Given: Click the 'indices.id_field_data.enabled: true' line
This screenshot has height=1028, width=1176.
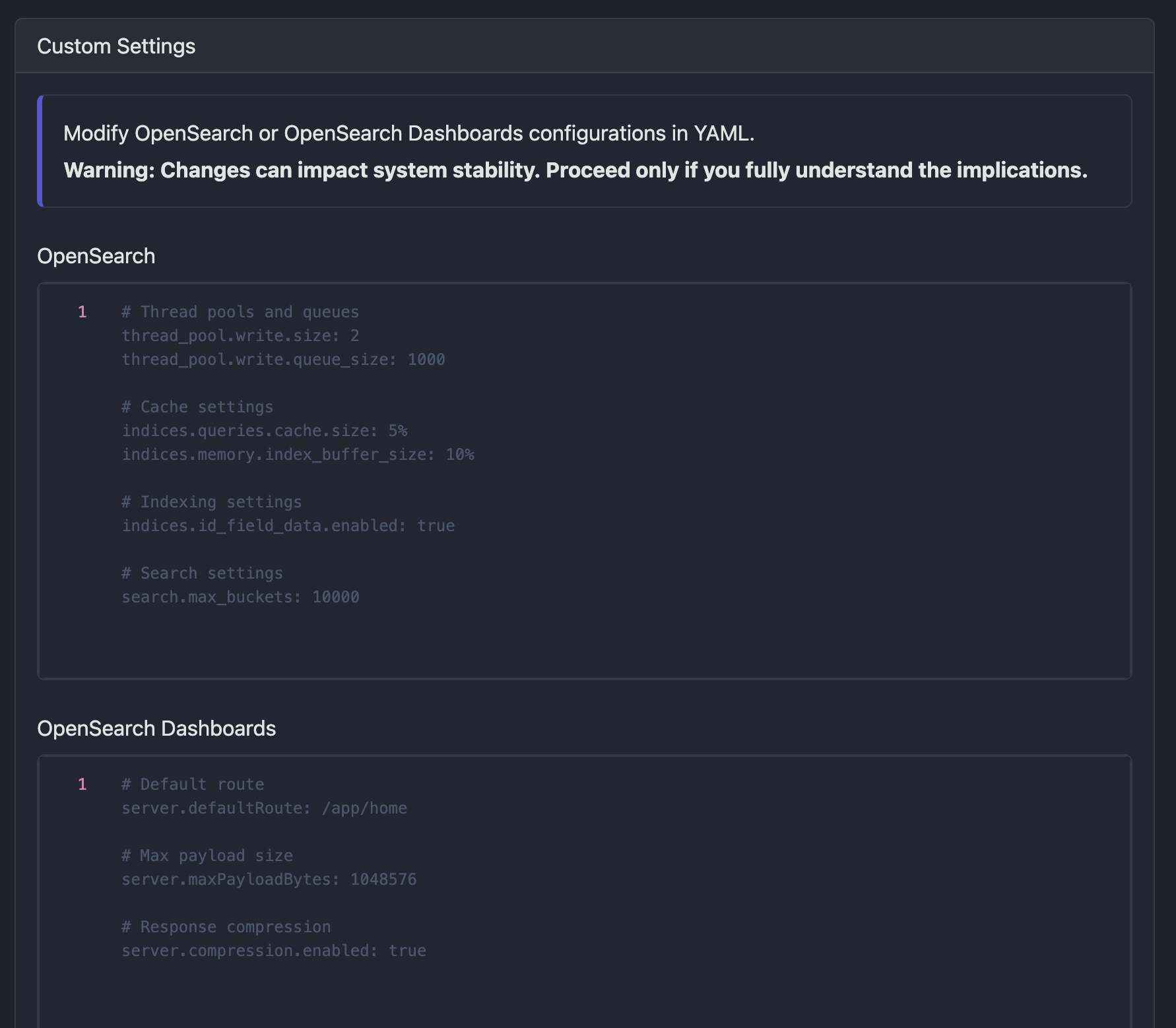Looking at the screenshot, I should click(288, 526).
